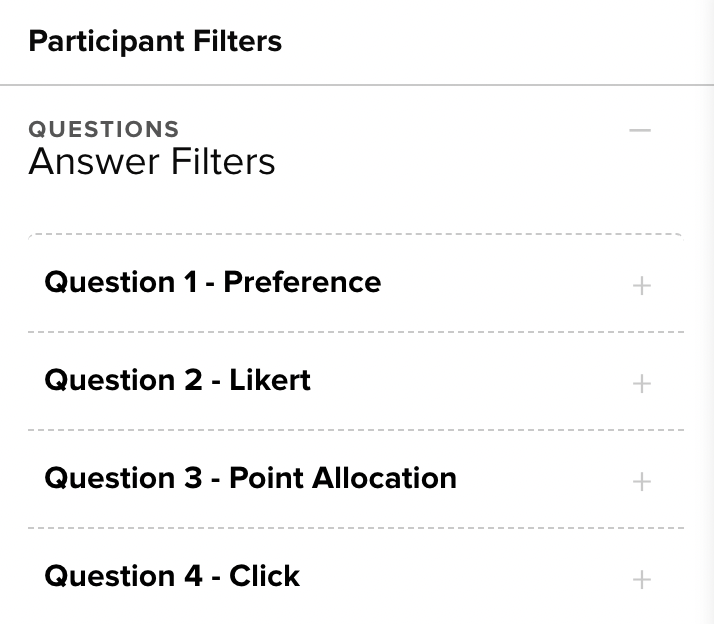
Task: Collapse the Answer Filters section with the minus icon
Action: pos(640,131)
